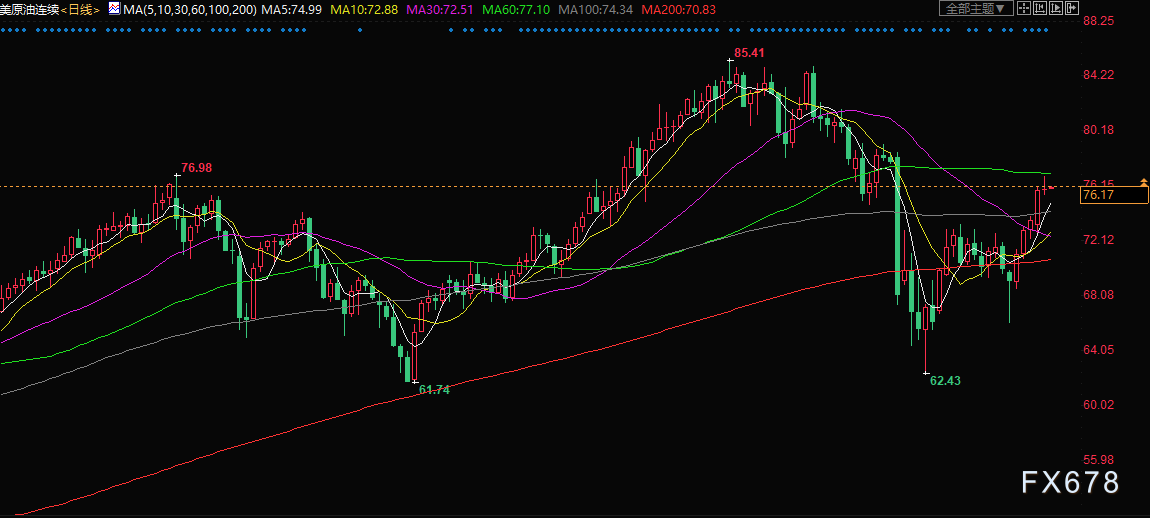
Task: Click the 60.02 price axis label
Action: pyautogui.click(x=1099, y=405)
